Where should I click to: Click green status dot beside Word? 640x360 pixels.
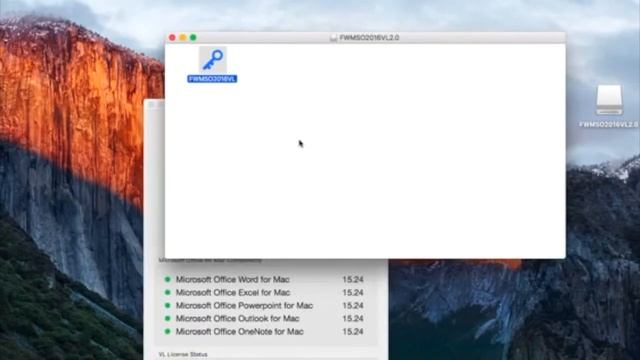click(x=167, y=280)
